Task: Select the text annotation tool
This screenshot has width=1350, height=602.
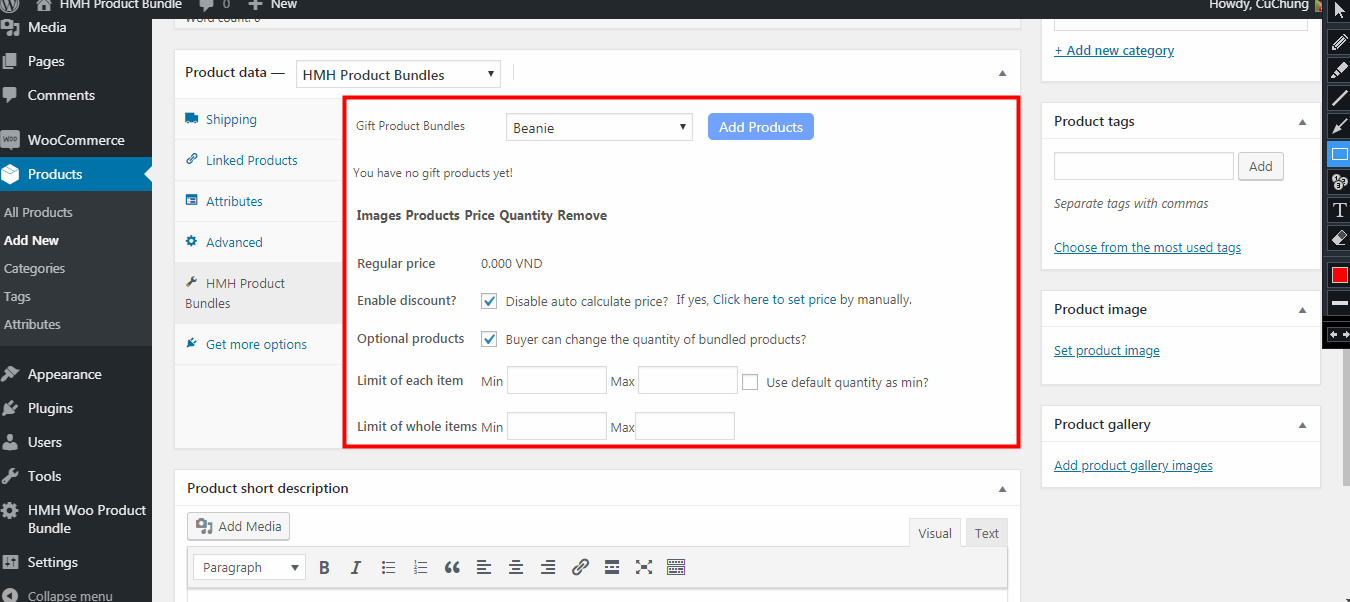Action: [1340, 210]
